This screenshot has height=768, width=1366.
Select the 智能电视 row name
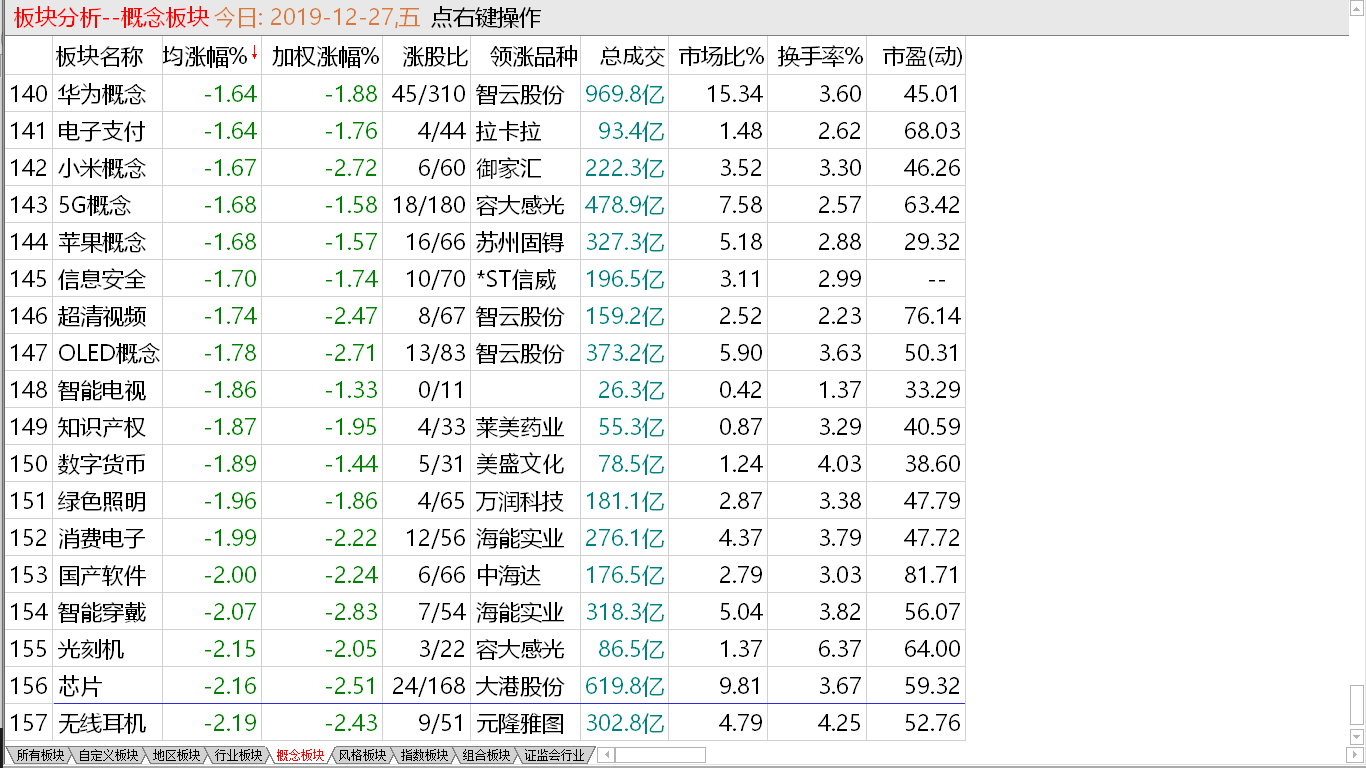coord(101,390)
